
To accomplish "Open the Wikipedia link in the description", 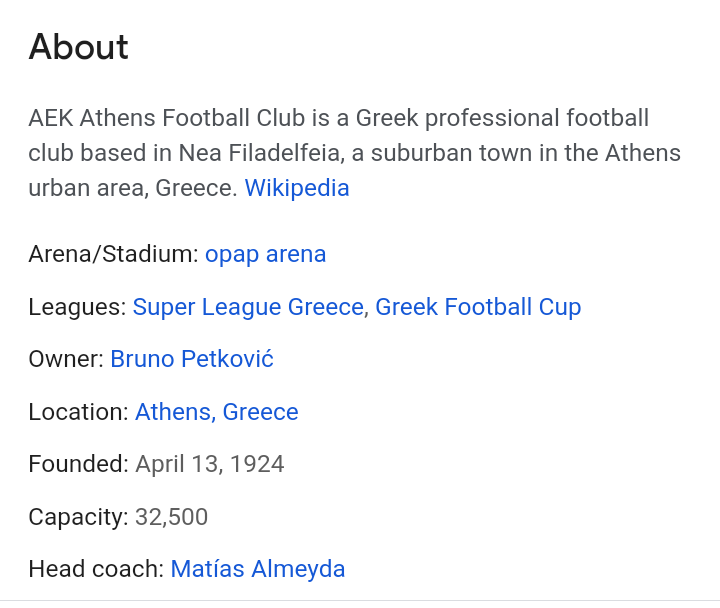I will 297,188.
